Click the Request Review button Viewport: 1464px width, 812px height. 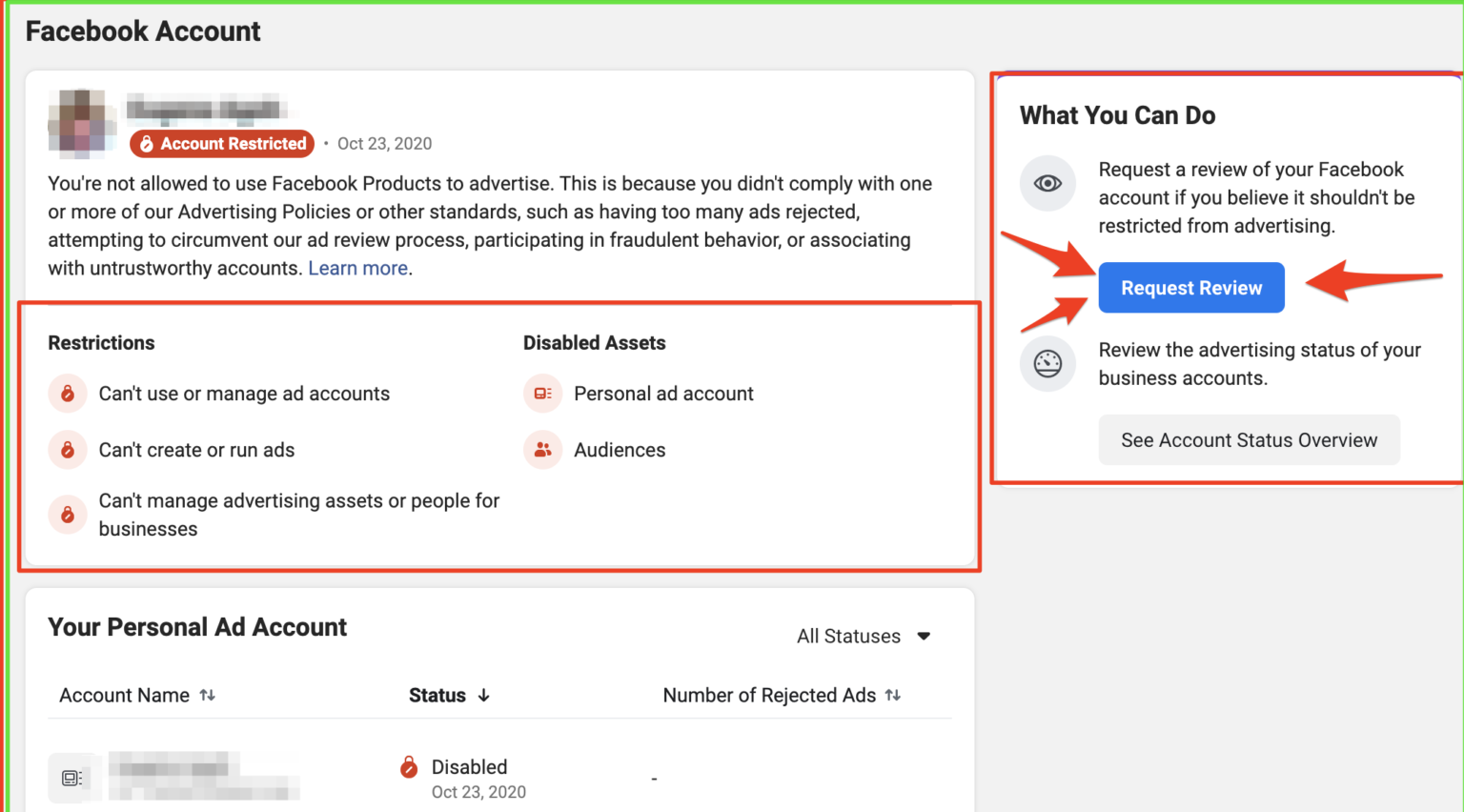[x=1190, y=287]
